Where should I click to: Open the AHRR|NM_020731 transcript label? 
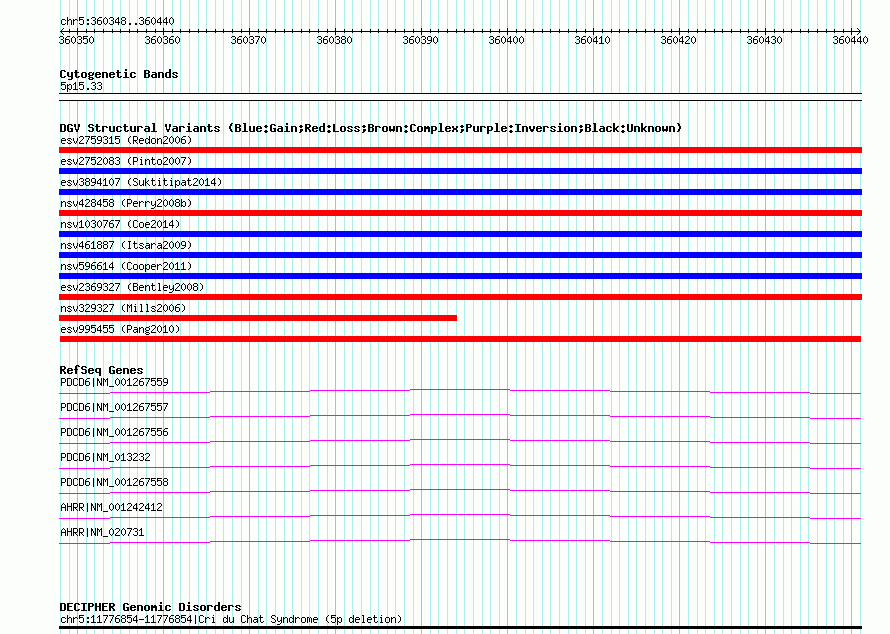pyautogui.click(x=102, y=532)
